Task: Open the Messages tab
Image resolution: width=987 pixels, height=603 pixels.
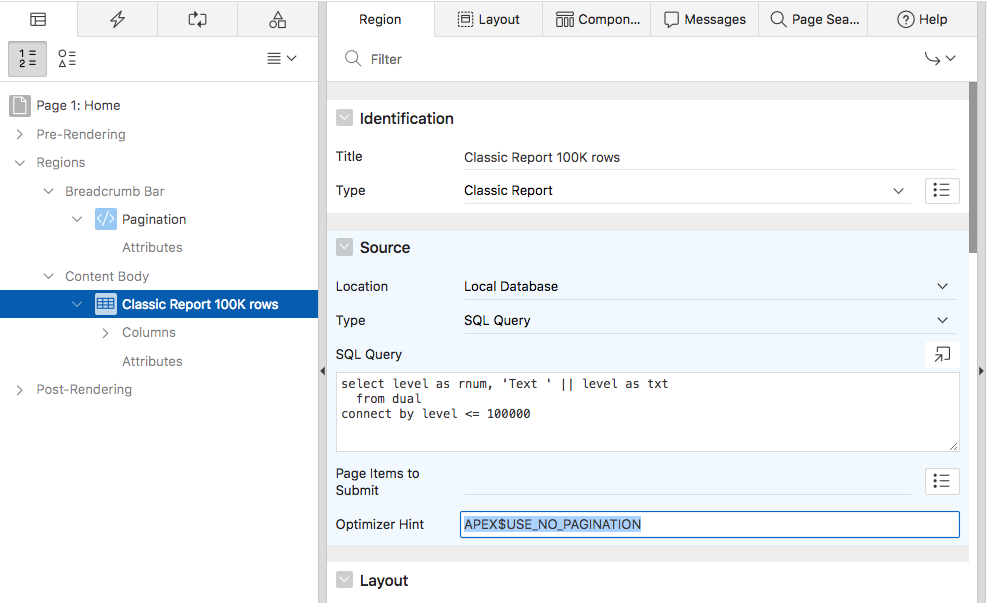Action: [705, 19]
